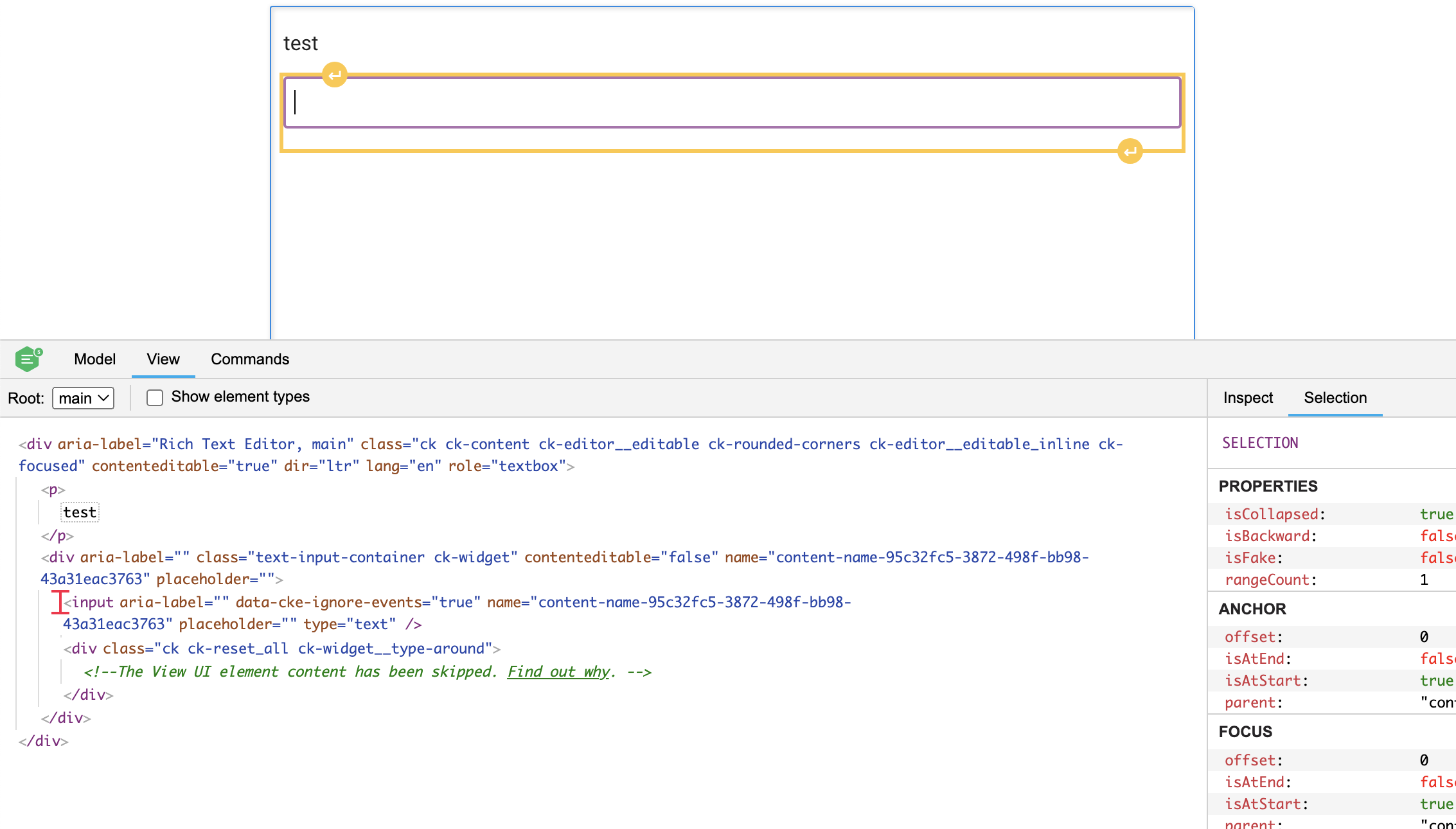The image size is (1456, 829).
Task: Select the <input> element in view tree
Action: click(x=93, y=602)
